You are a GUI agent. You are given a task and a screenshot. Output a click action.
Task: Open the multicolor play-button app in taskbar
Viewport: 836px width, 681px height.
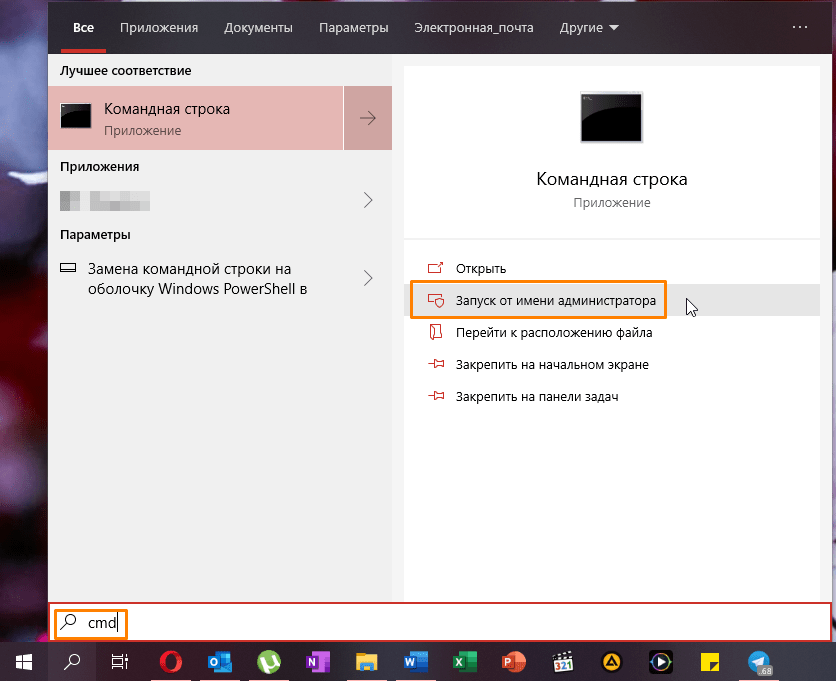(x=661, y=662)
